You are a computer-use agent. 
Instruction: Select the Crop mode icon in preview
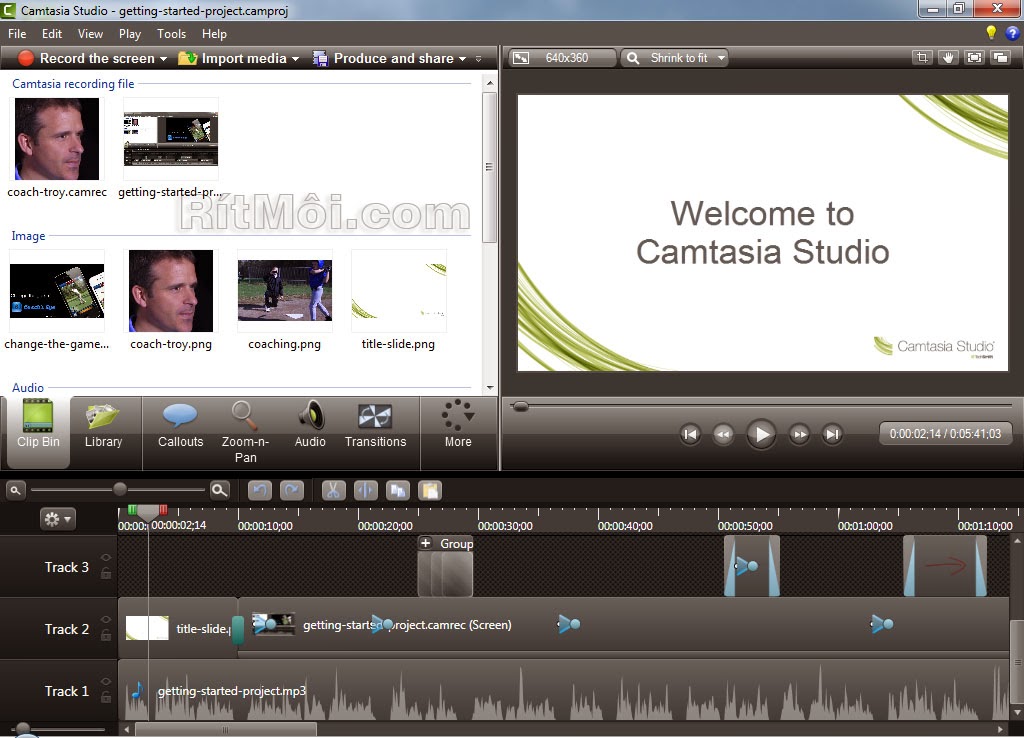pos(922,57)
